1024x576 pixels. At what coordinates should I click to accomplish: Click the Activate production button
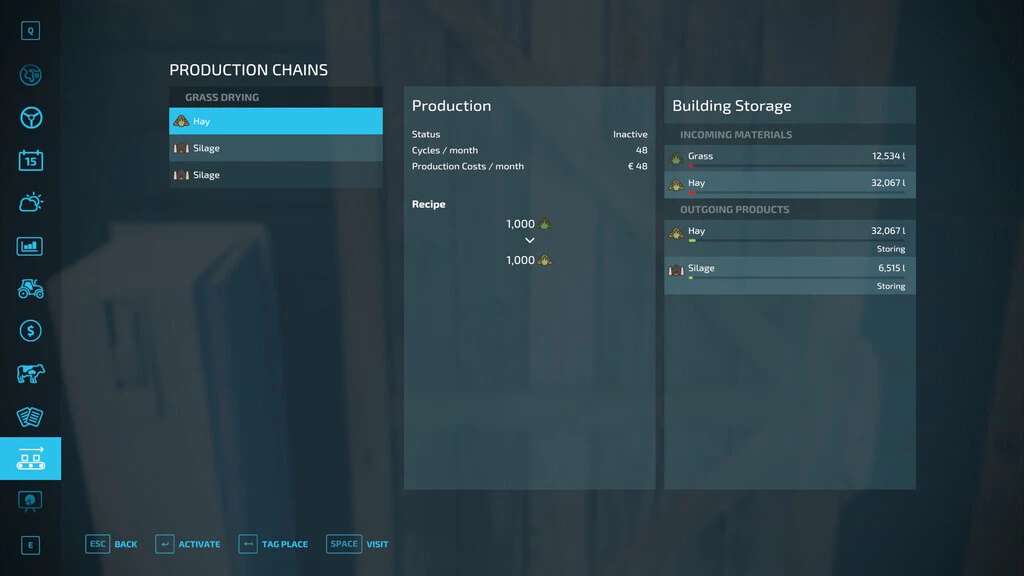click(188, 544)
